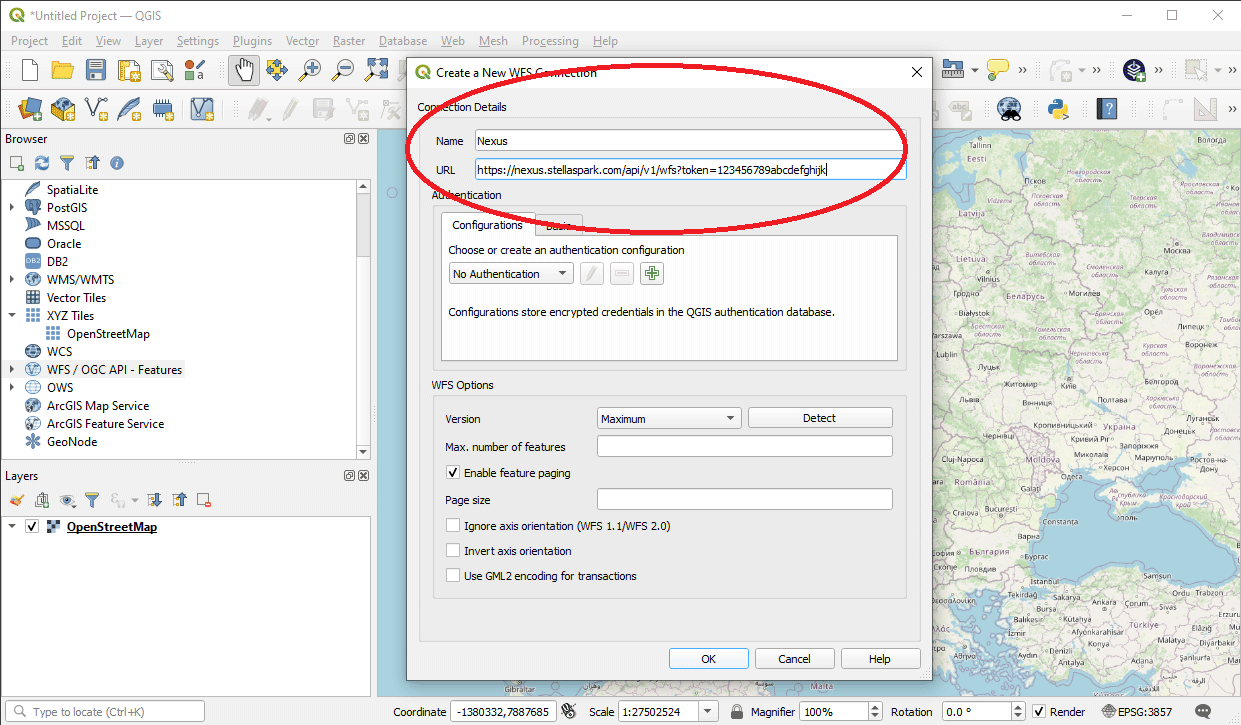Check Ignore axis orientation option
Screen dimensions: 1241x725
[x=453, y=525]
